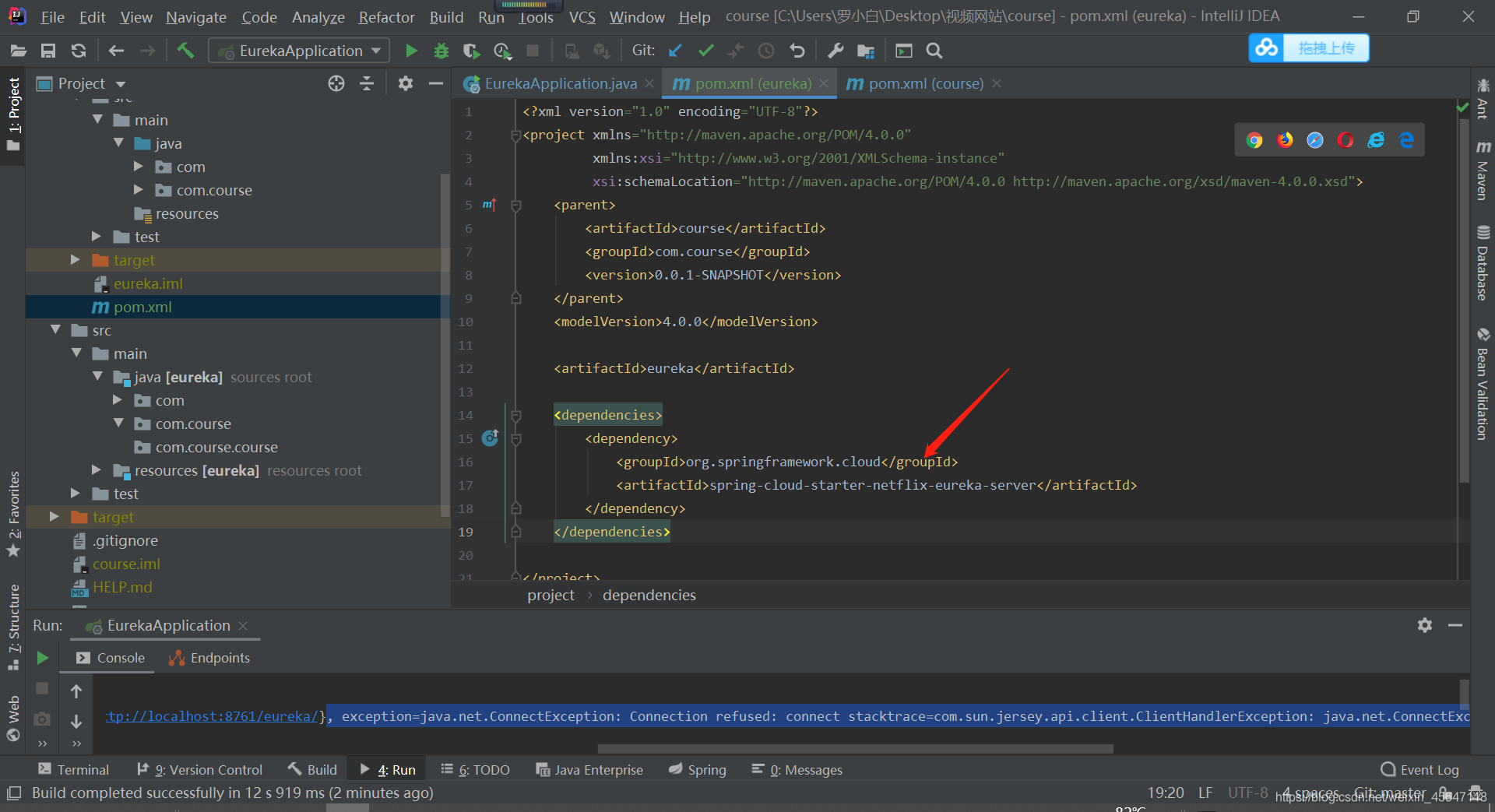The width and height of the screenshot is (1495, 812).
Task: Select eureka.iml file in tree
Action: coord(148,283)
